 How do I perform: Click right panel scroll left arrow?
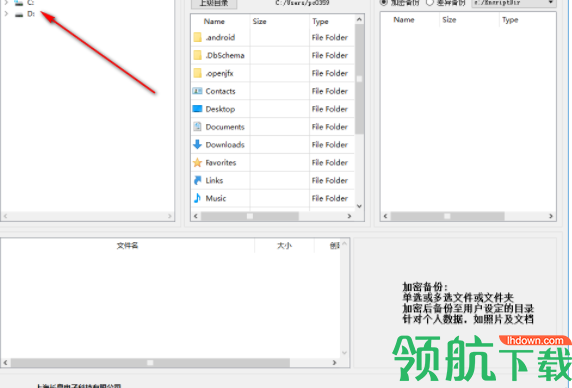(386, 216)
